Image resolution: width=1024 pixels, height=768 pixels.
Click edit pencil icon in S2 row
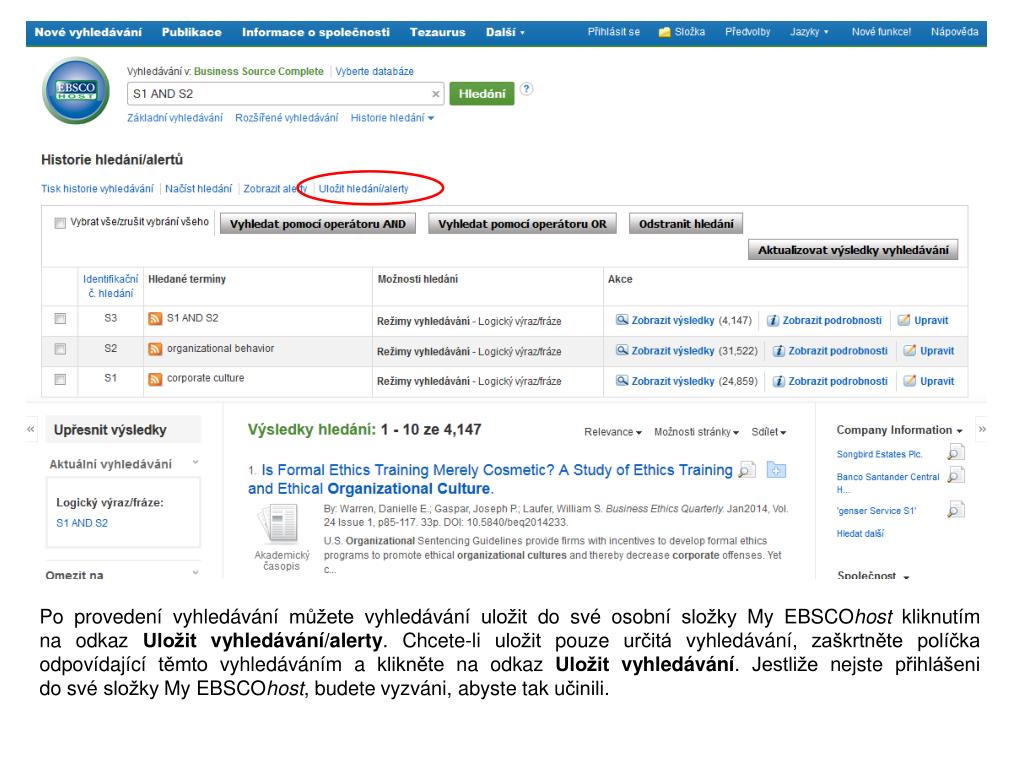click(x=910, y=350)
